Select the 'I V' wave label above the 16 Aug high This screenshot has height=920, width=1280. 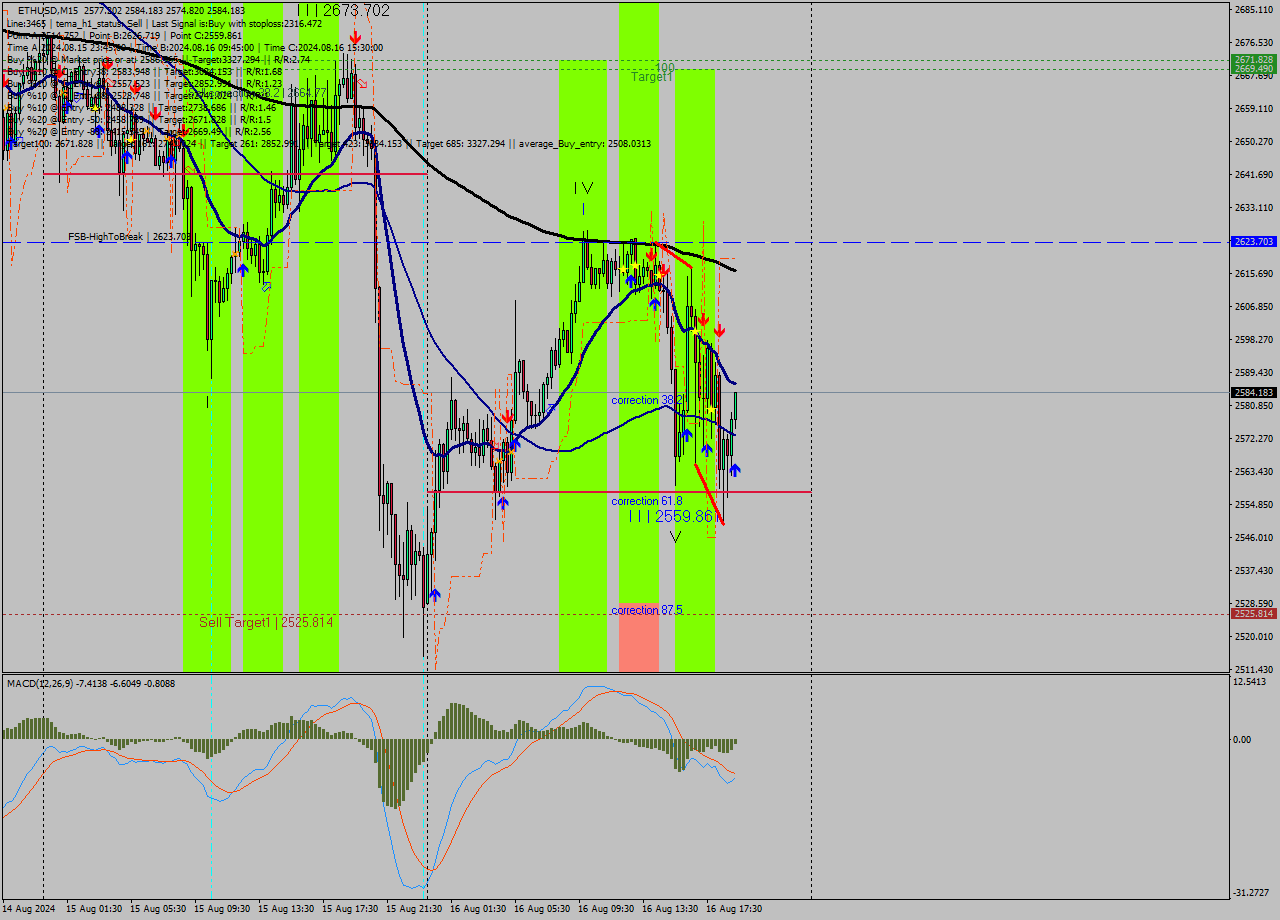click(584, 188)
